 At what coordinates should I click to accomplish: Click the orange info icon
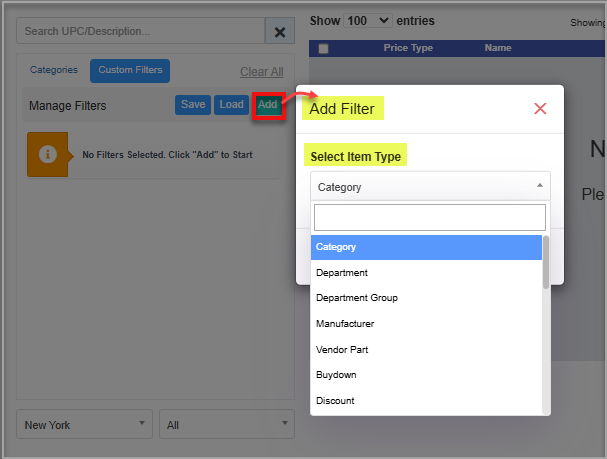pos(46,155)
